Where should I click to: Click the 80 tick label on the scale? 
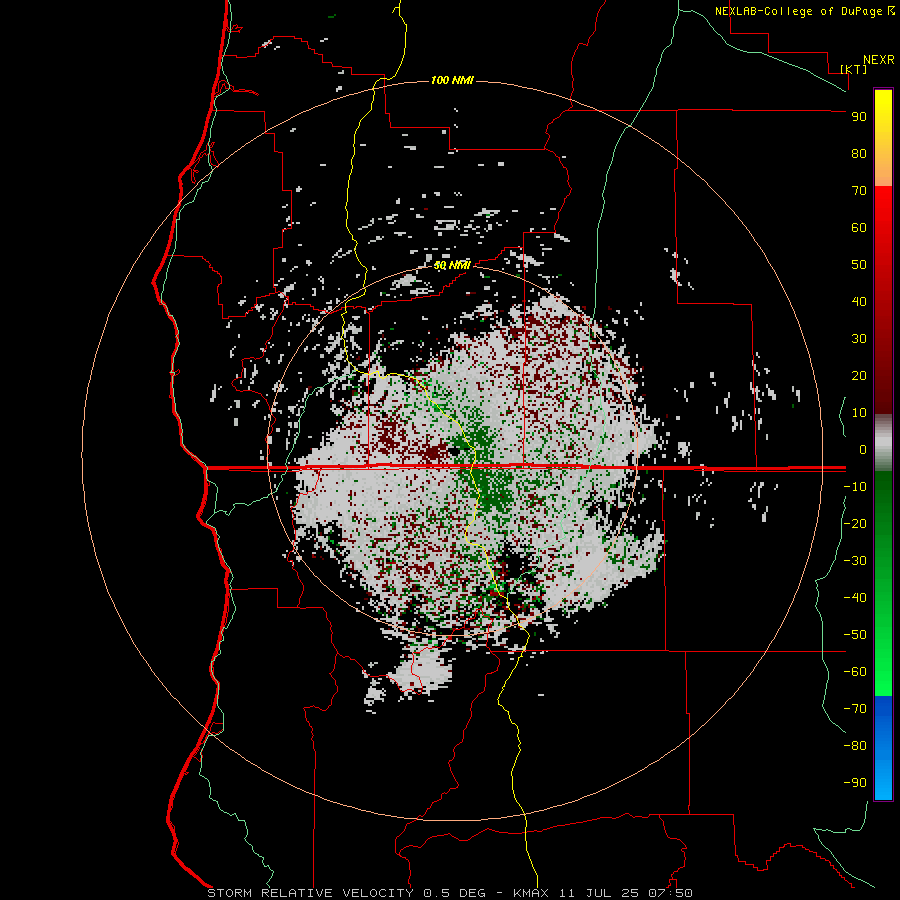[x=859, y=154]
